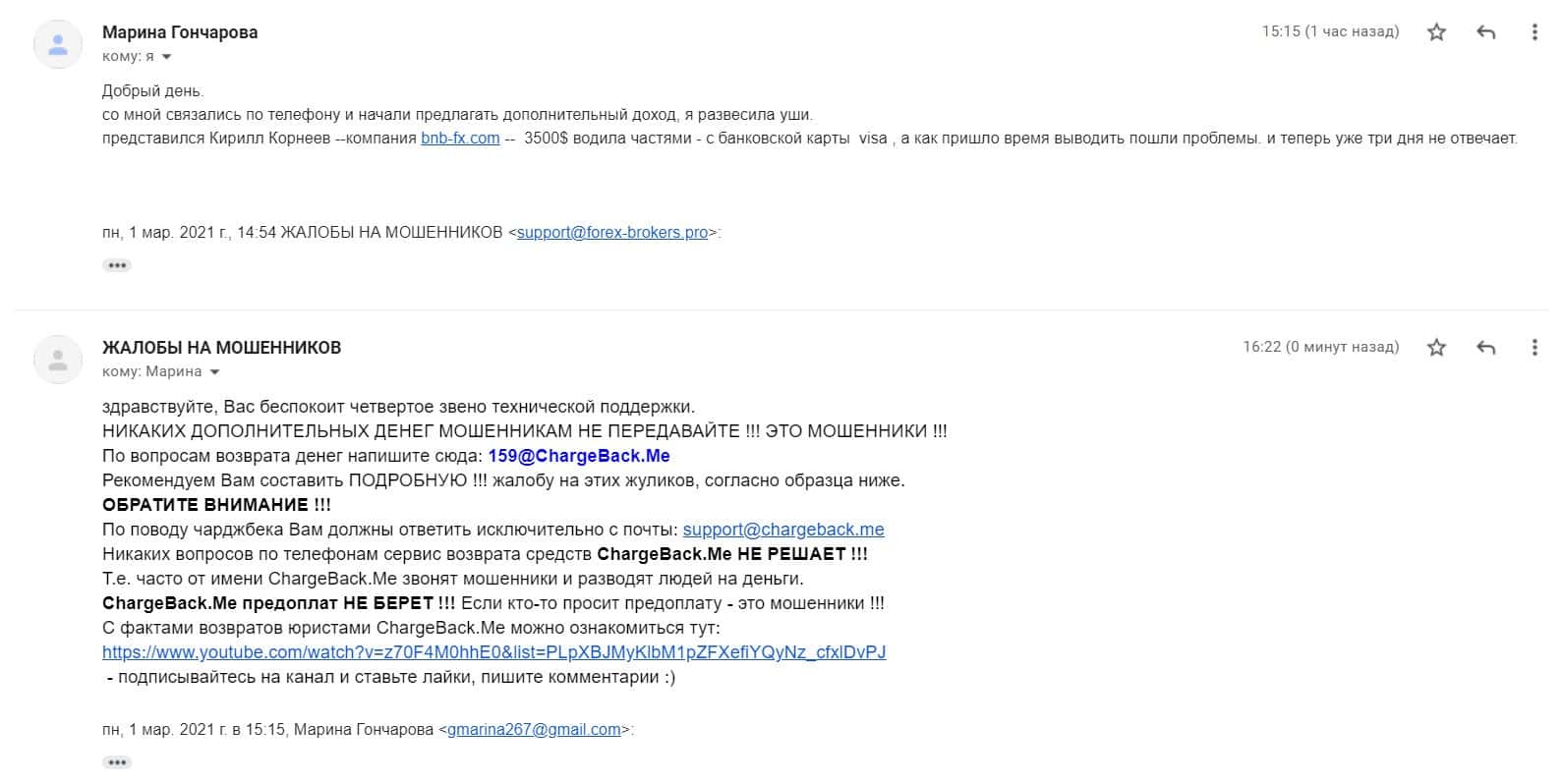
Task: Open more options for Марина Гончарова's message
Action: (1534, 32)
